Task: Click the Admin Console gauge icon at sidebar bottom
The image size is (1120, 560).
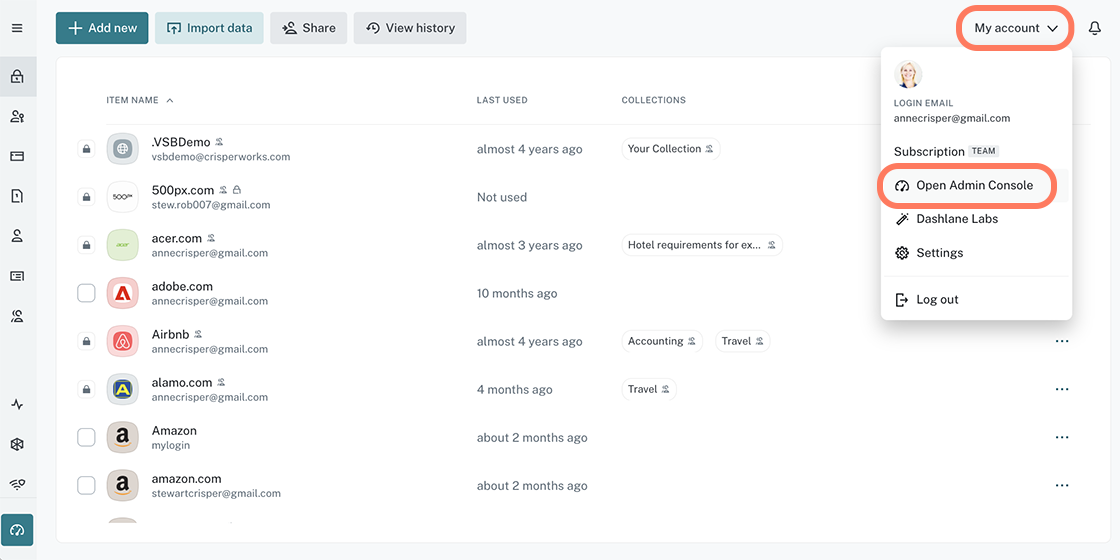Action: coord(17,529)
